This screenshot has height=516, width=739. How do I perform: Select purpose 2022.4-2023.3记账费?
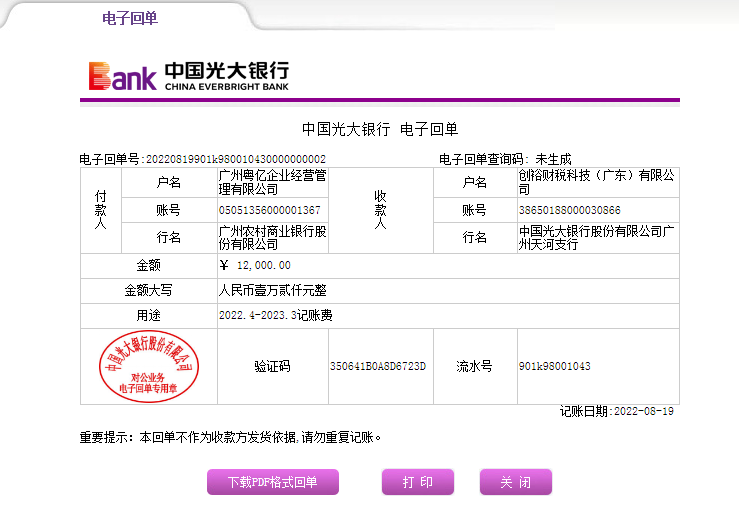(x=276, y=315)
